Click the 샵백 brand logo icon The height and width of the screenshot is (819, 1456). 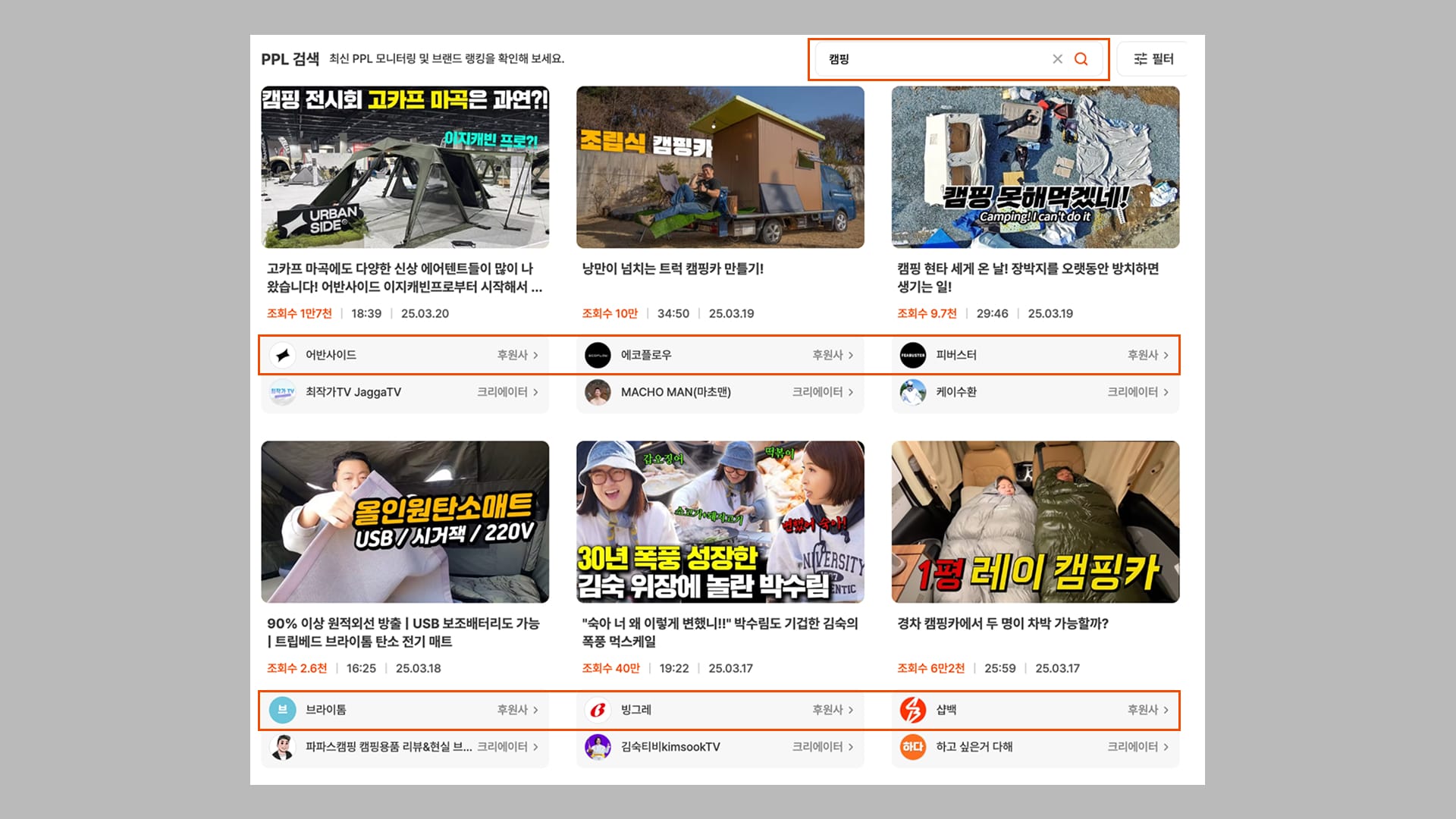[x=914, y=710]
